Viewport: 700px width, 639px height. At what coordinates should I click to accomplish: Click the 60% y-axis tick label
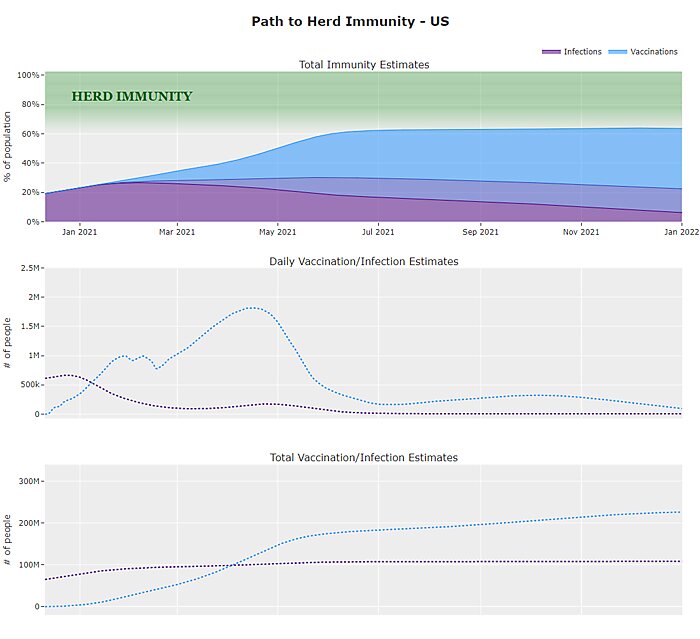[30, 133]
